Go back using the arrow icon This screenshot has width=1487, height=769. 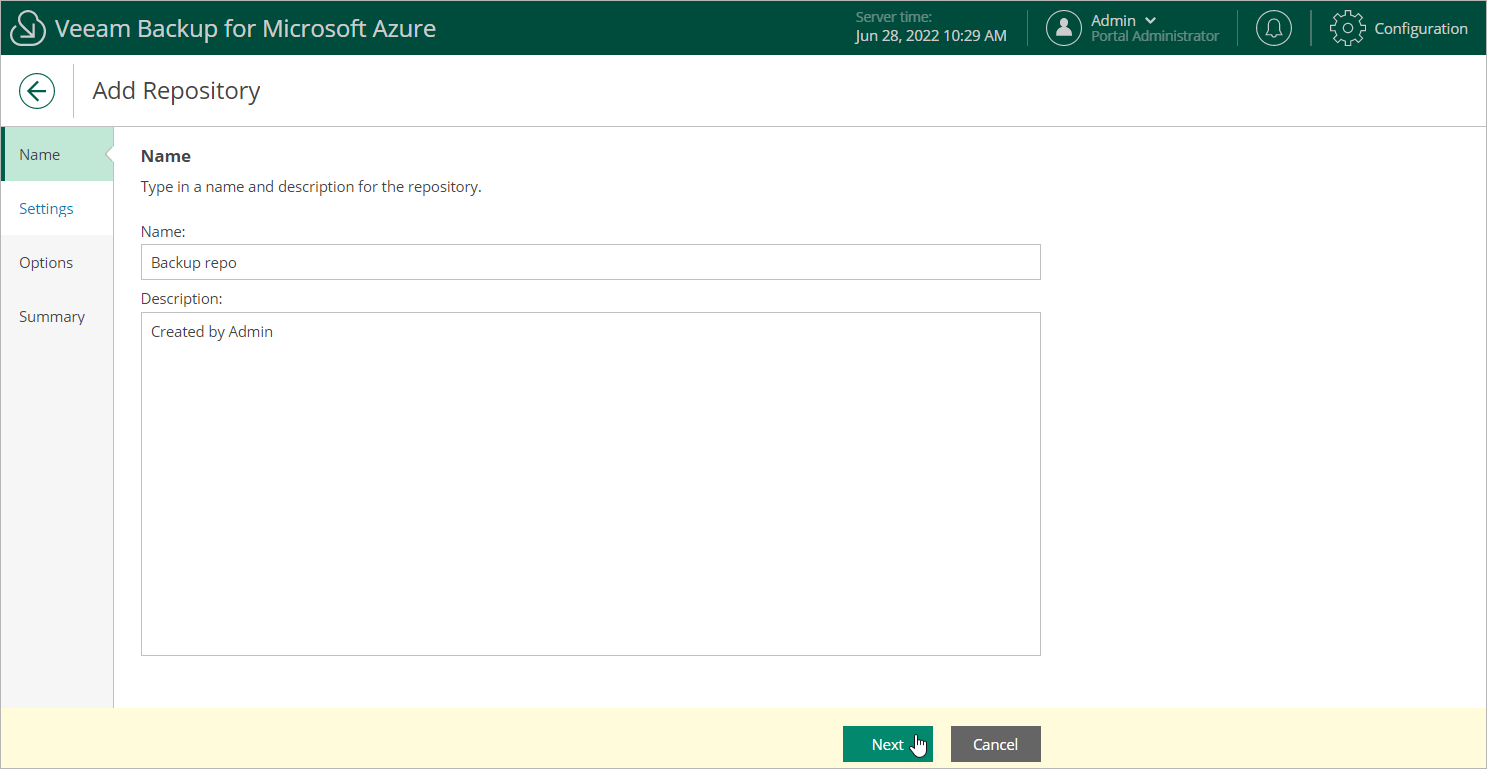coord(37,92)
